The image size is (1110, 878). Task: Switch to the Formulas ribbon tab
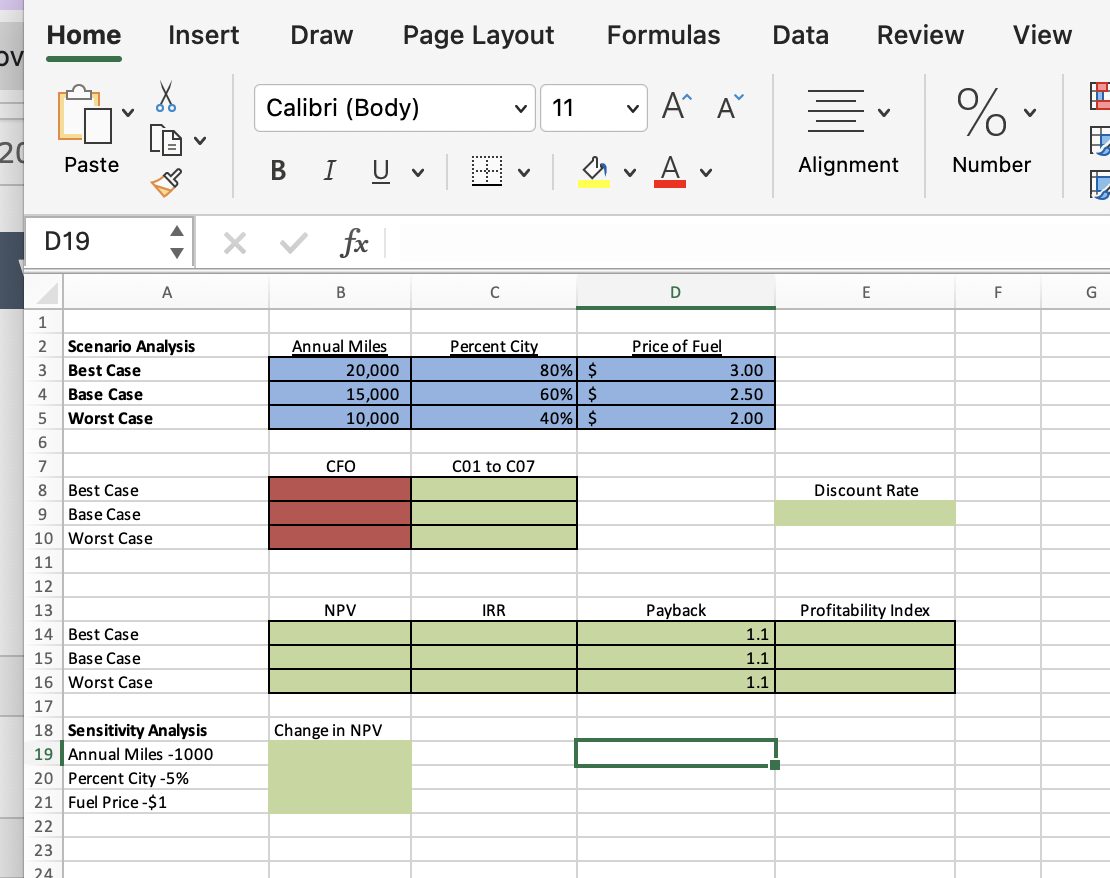click(663, 35)
